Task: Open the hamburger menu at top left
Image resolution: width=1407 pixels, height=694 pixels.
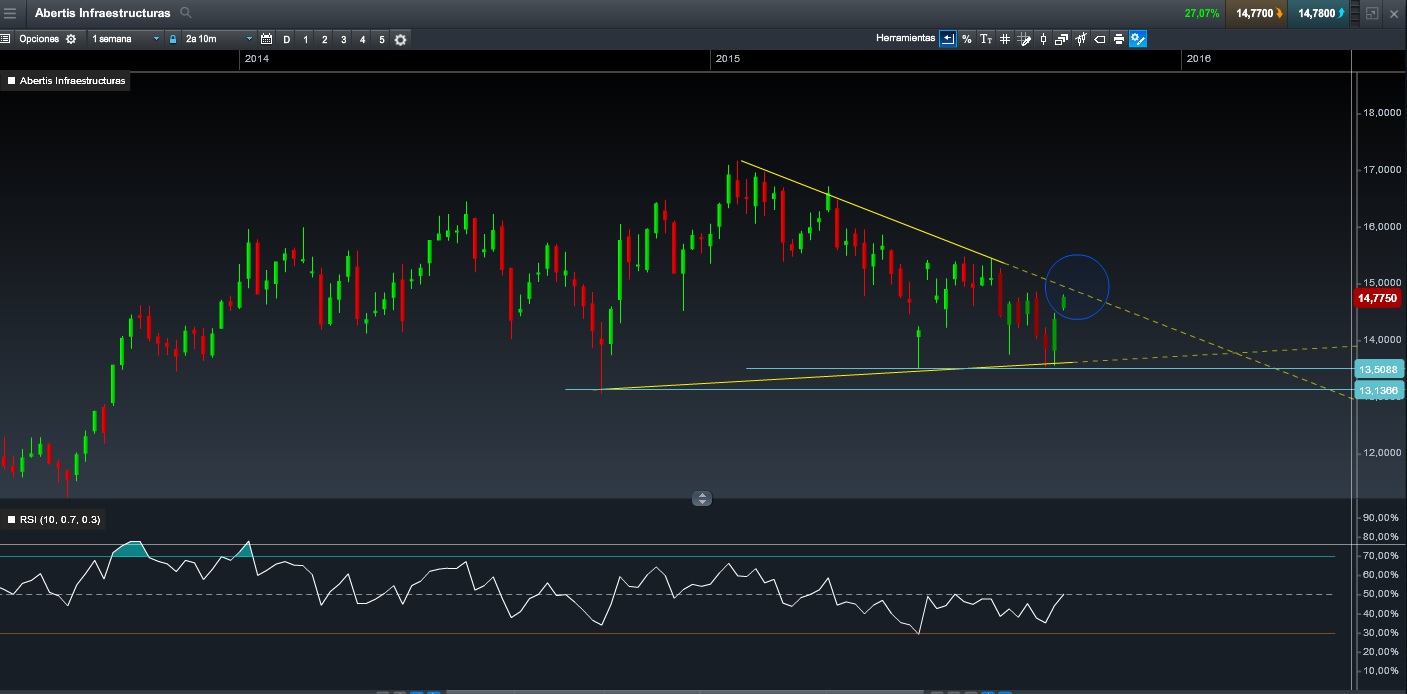Action: (x=10, y=13)
